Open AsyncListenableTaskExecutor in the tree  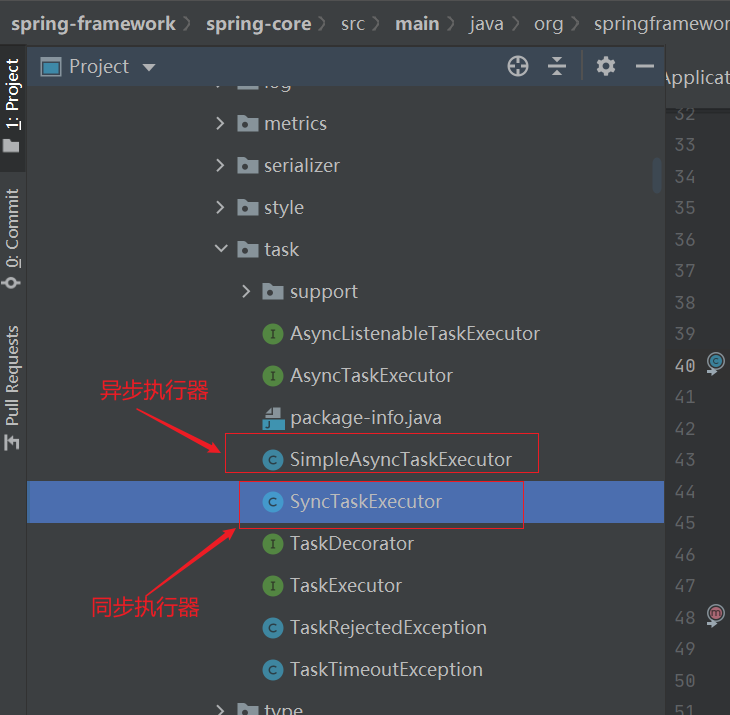(415, 334)
